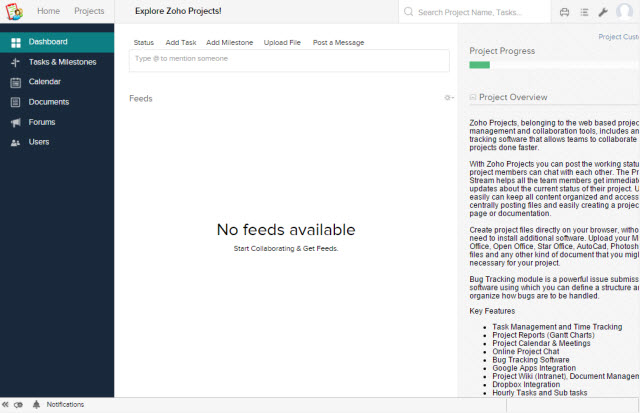Open the Dashboard grid icon
The image size is (640, 413).
click(x=16, y=43)
